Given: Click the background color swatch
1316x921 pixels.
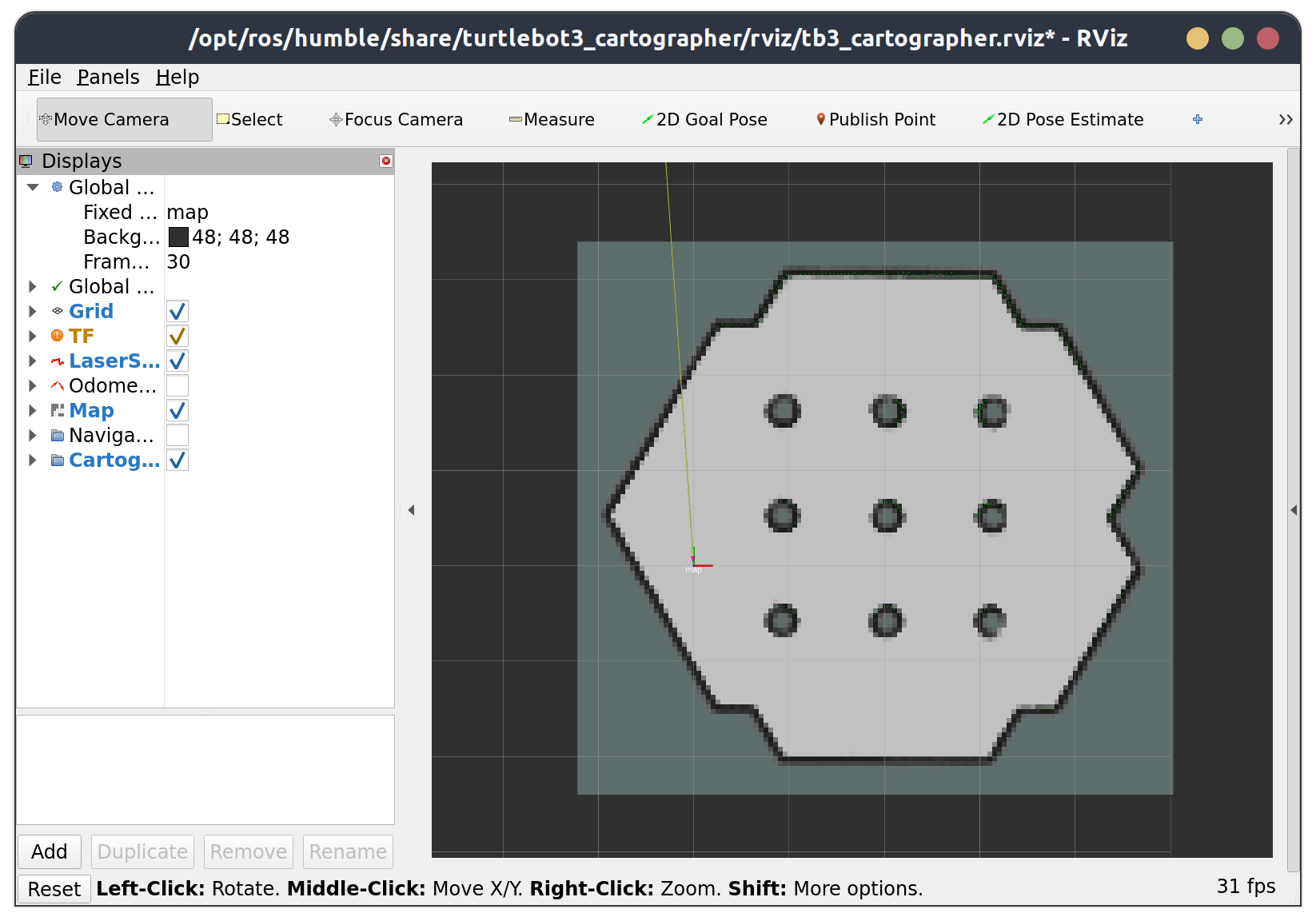Looking at the screenshot, I should (x=178, y=237).
